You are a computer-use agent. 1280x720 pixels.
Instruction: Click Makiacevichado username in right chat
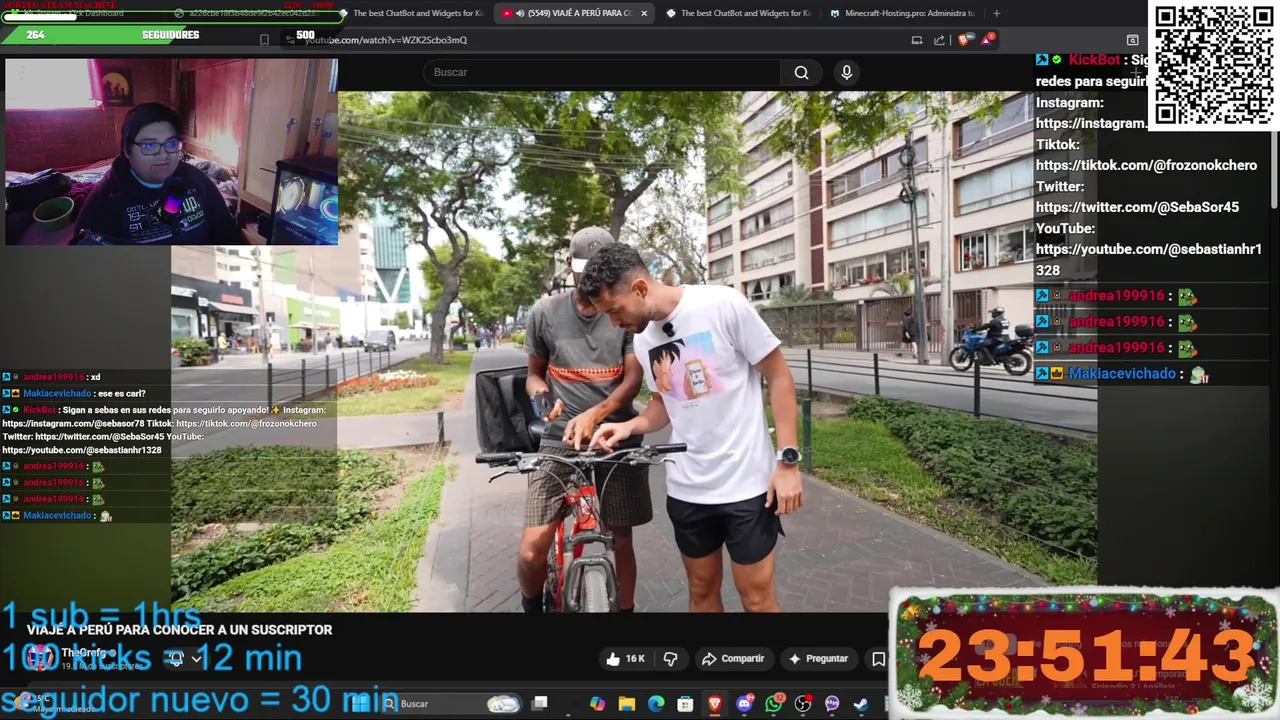coord(1122,374)
